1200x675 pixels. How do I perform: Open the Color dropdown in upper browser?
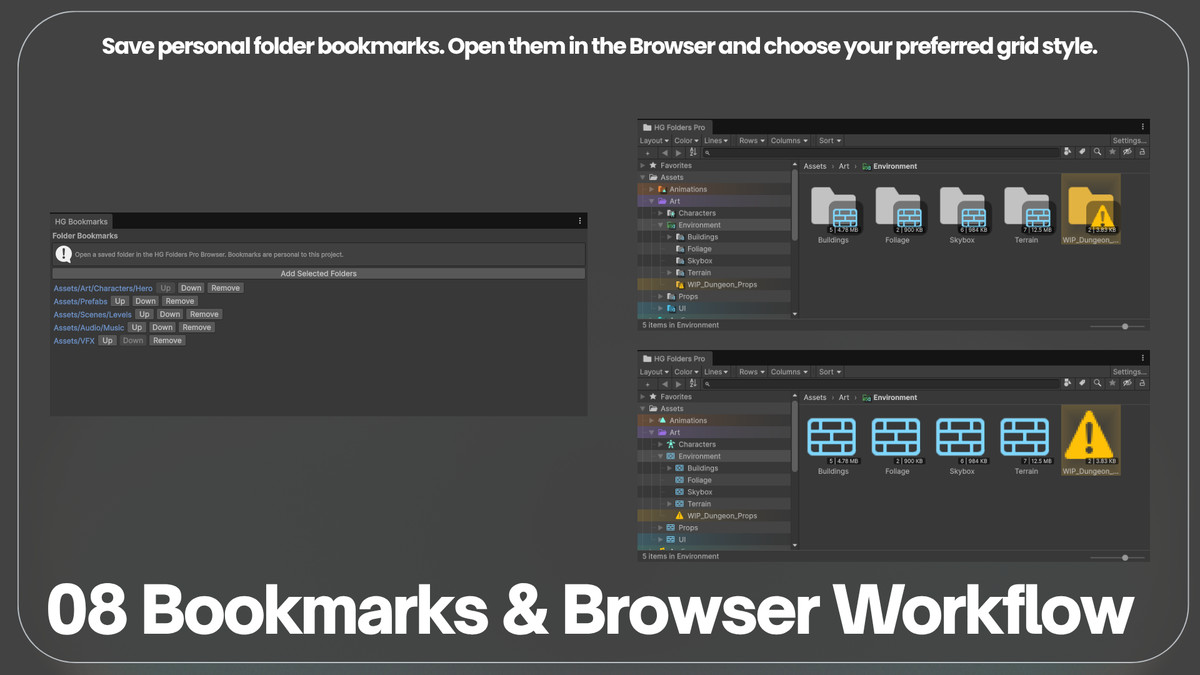(686, 141)
